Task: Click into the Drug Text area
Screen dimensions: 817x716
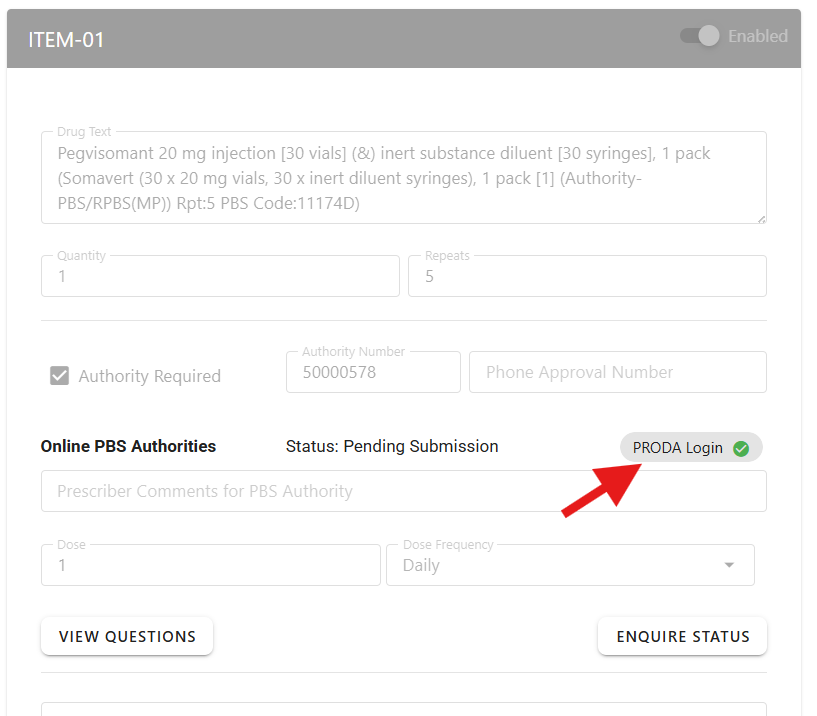Action: pos(400,178)
